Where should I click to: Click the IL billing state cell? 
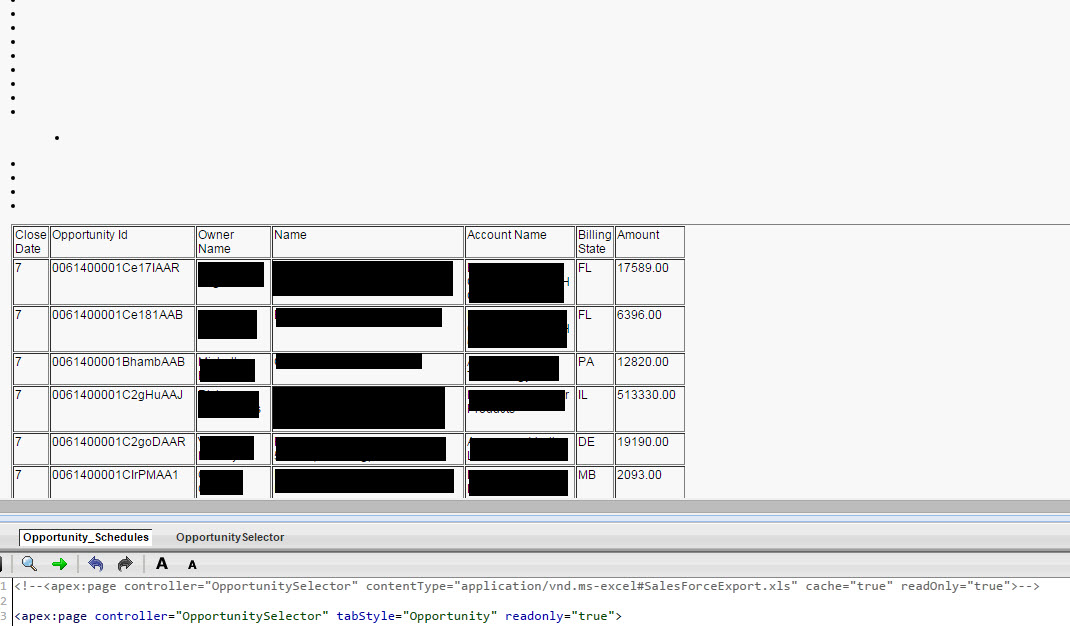point(594,409)
